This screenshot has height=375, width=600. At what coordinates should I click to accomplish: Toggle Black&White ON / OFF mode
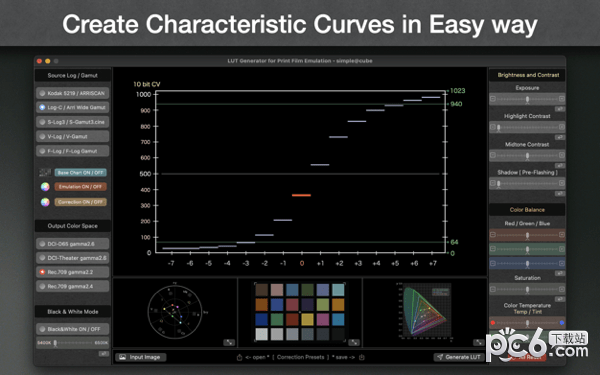(x=73, y=329)
